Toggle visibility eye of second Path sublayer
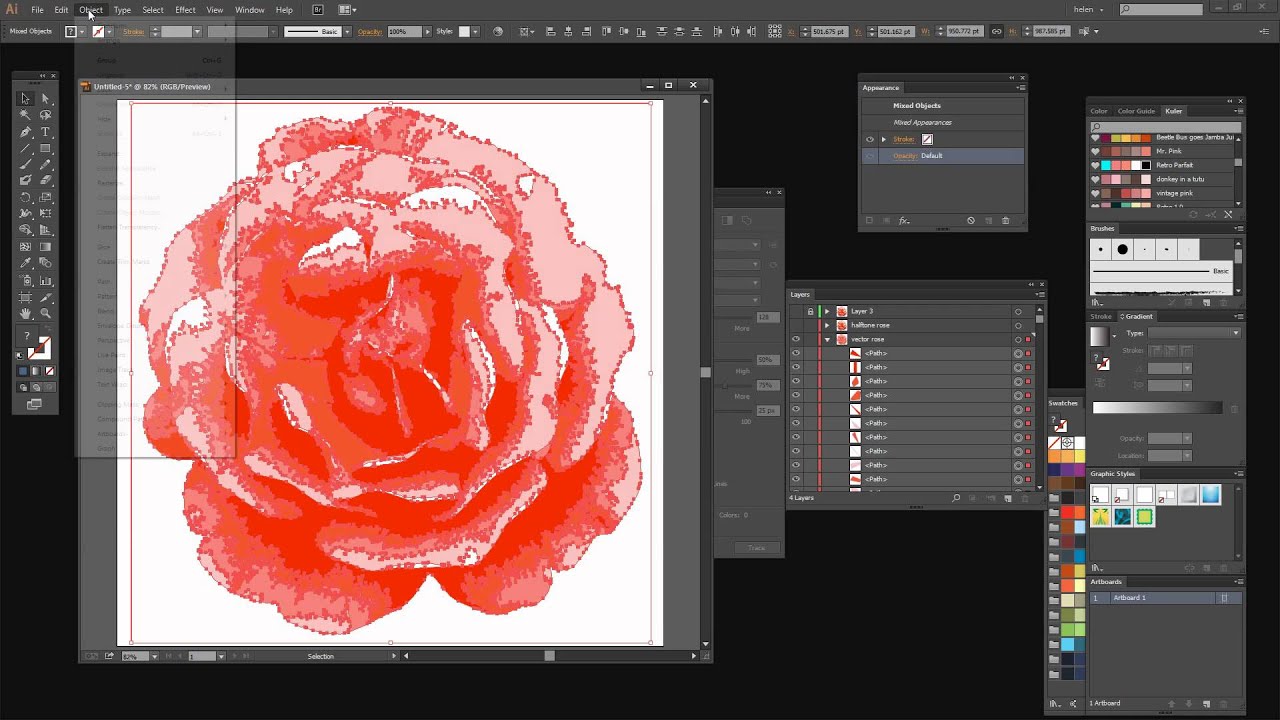Screen dimensions: 1280x720 796,367
